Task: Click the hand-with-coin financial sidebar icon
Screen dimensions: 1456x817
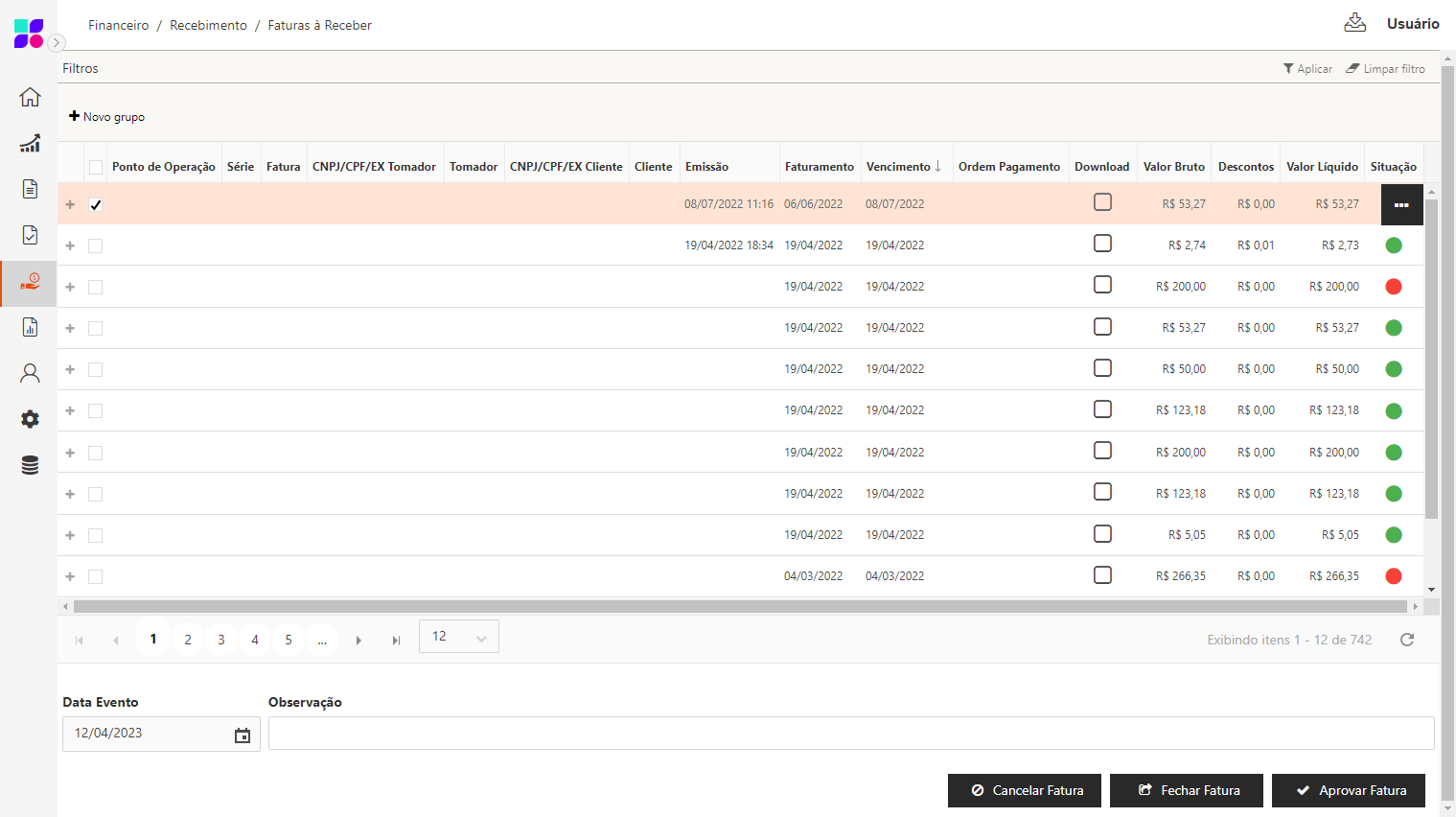Action: click(x=30, y=282)
